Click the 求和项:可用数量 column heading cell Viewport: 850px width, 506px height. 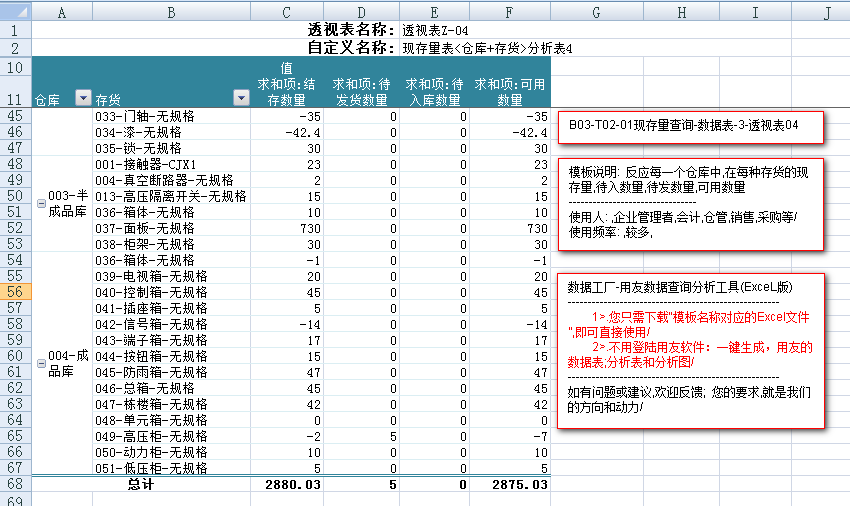(x=510, y=91)
